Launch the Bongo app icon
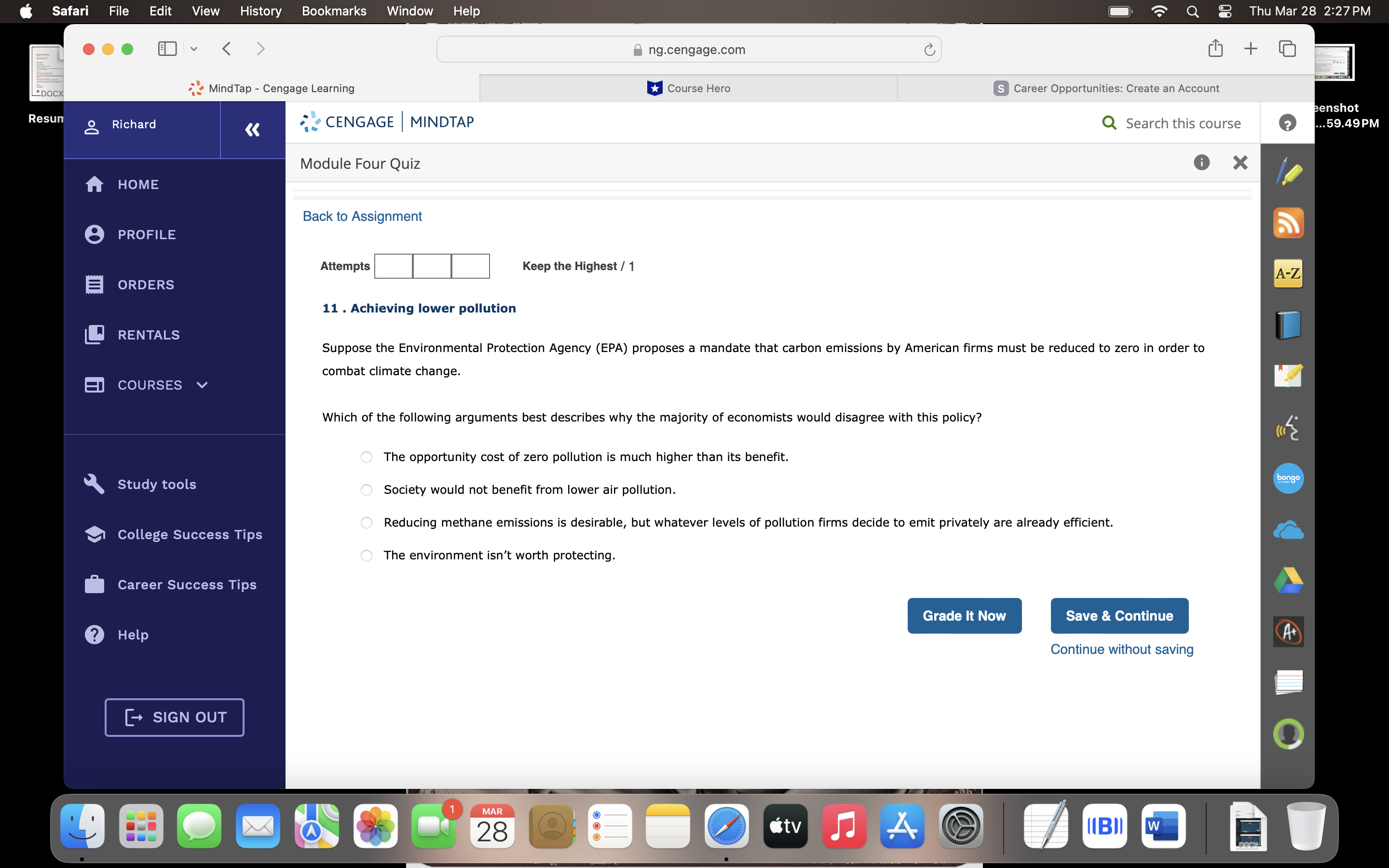The height and width of the screenshot is (868, 1389). [1289, 478]
